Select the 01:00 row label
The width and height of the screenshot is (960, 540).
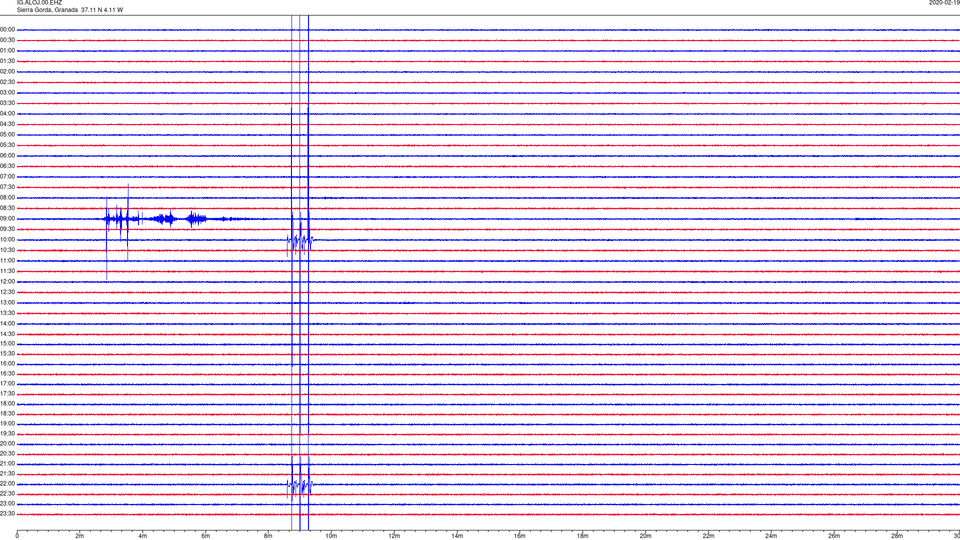click(7, 51)
